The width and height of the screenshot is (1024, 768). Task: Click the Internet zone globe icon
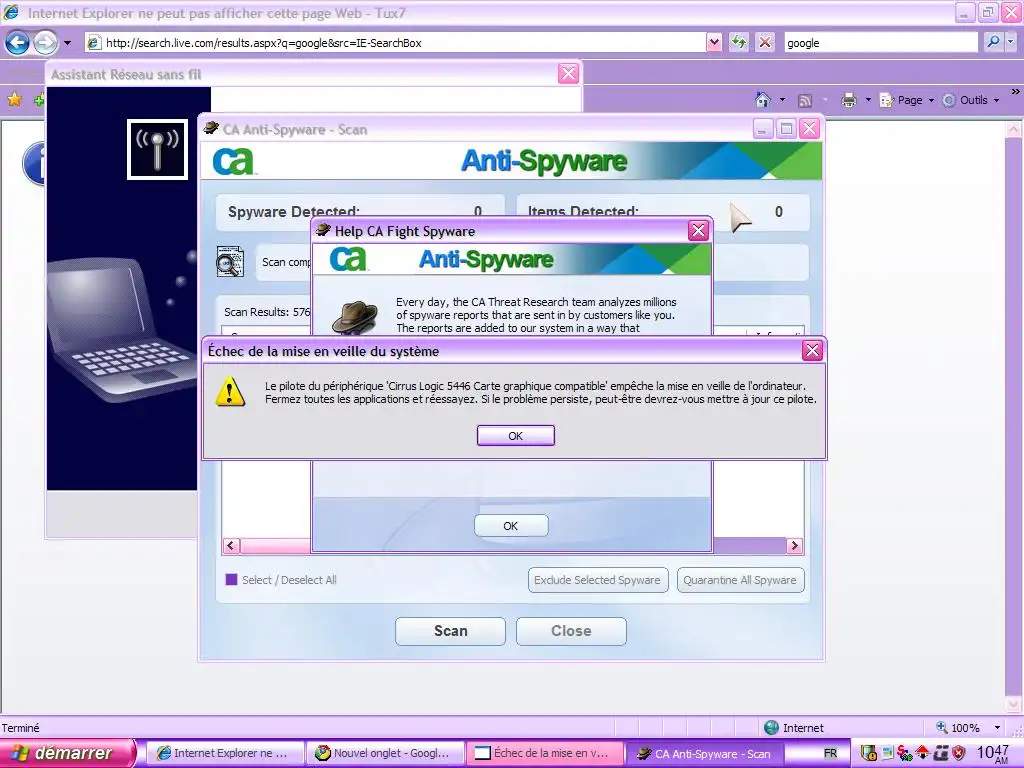tap(771, 728)
